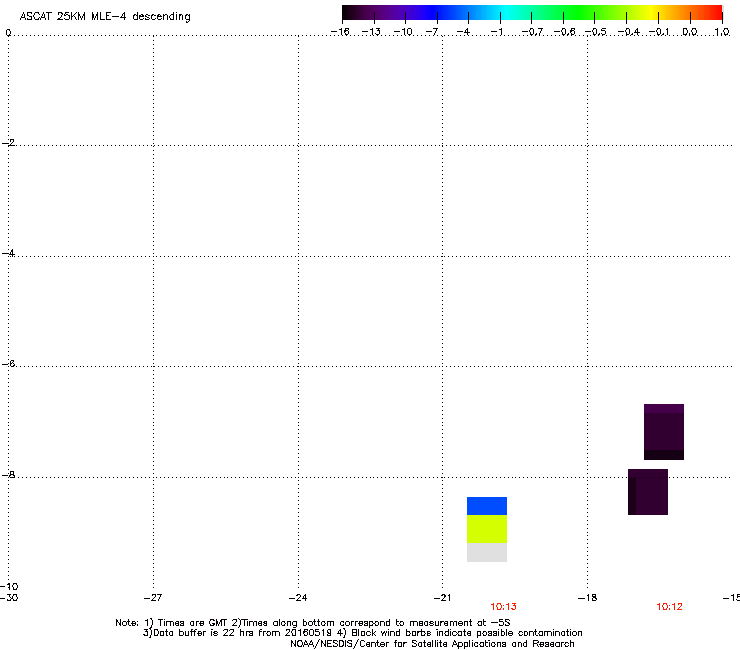This screenshot has height=650, width=740.
Task: Click the -18 longitude axis label
Action: click(587, 598)
